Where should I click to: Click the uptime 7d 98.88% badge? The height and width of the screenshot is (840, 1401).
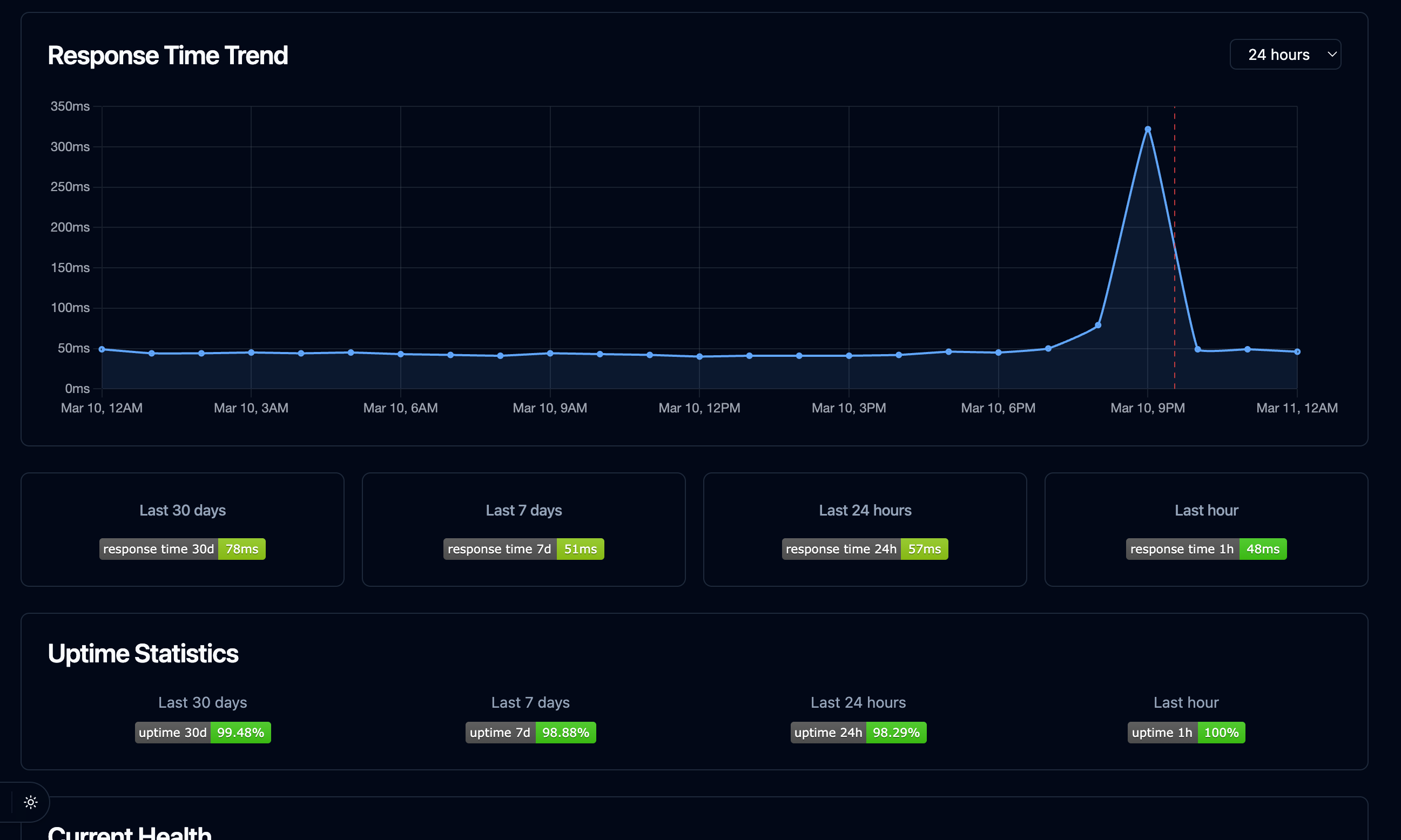pyautogui.click(x=530, y=732)
